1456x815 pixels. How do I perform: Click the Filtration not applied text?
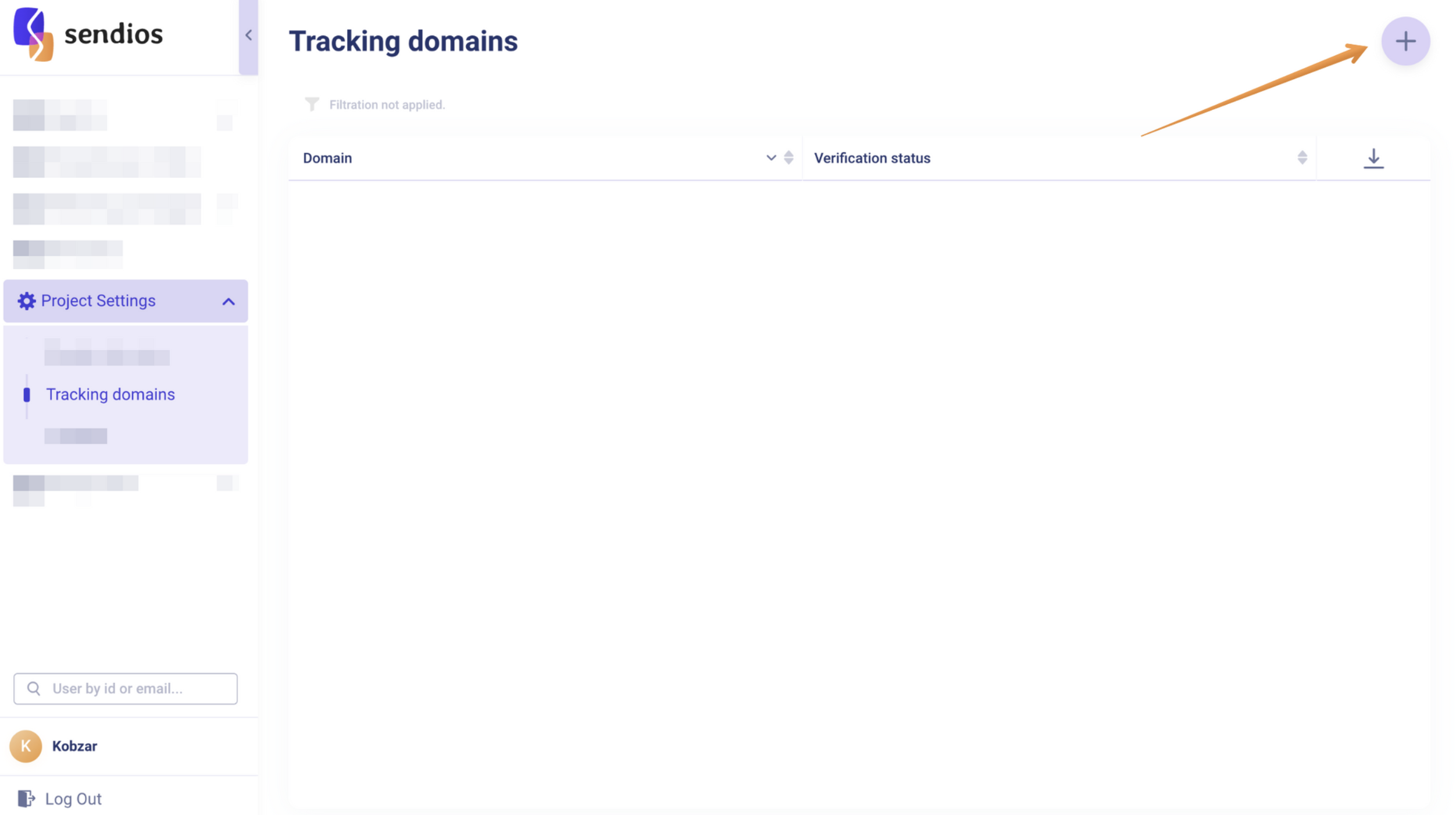coord(387,105)
